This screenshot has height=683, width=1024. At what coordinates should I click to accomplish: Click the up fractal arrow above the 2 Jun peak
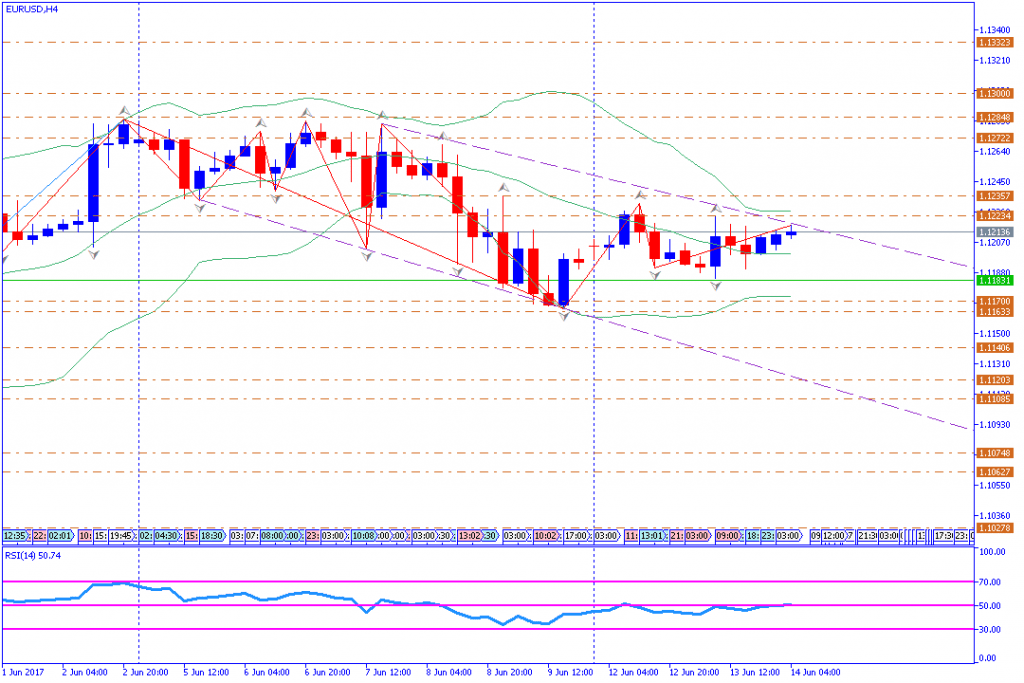click(124, 110)
